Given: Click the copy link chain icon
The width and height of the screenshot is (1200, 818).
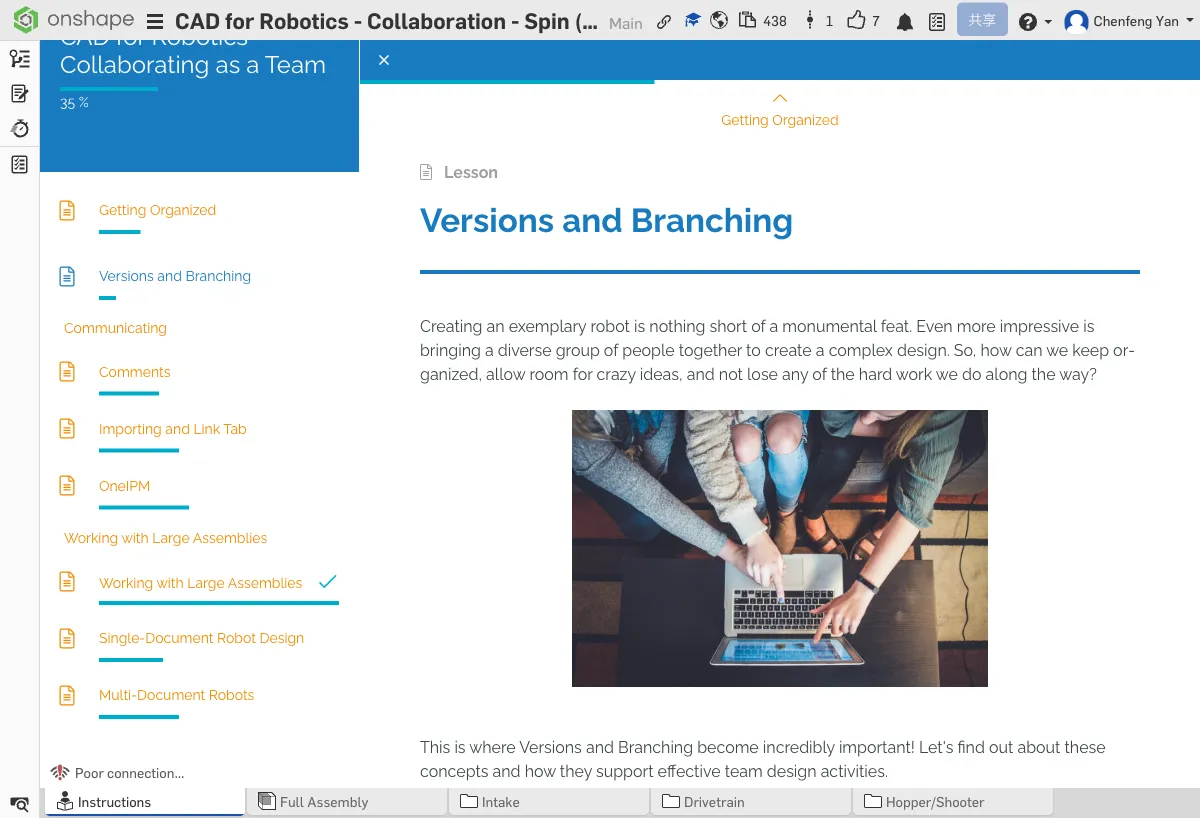Looking at the screenshot, I should (664, 22).
